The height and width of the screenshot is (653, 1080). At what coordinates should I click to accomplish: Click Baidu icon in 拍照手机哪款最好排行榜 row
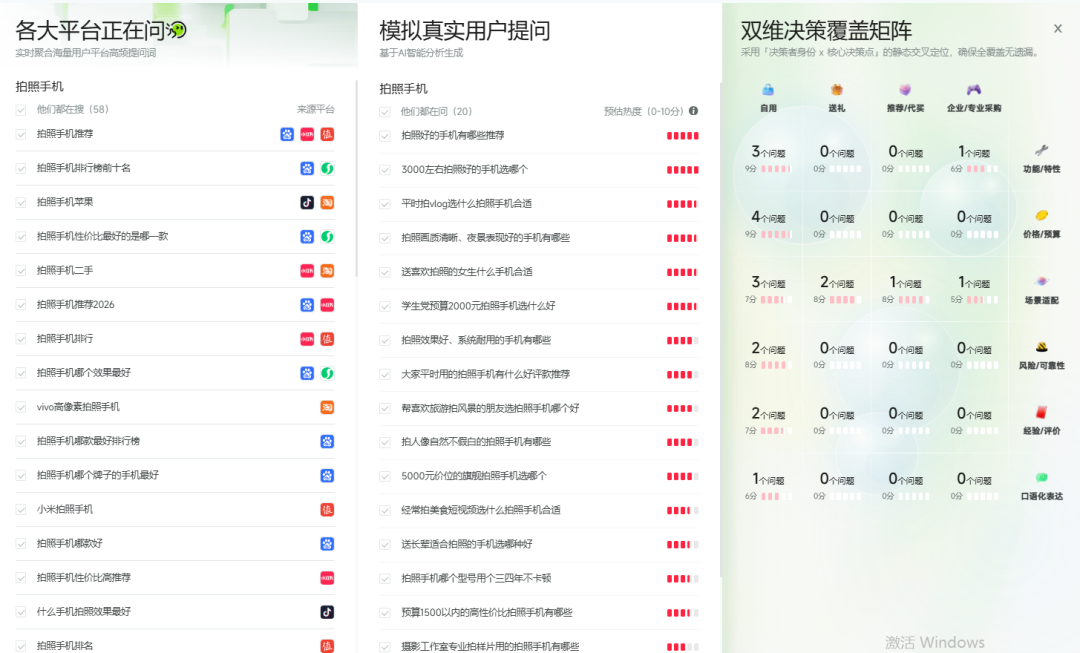click(x=327, y=441)
